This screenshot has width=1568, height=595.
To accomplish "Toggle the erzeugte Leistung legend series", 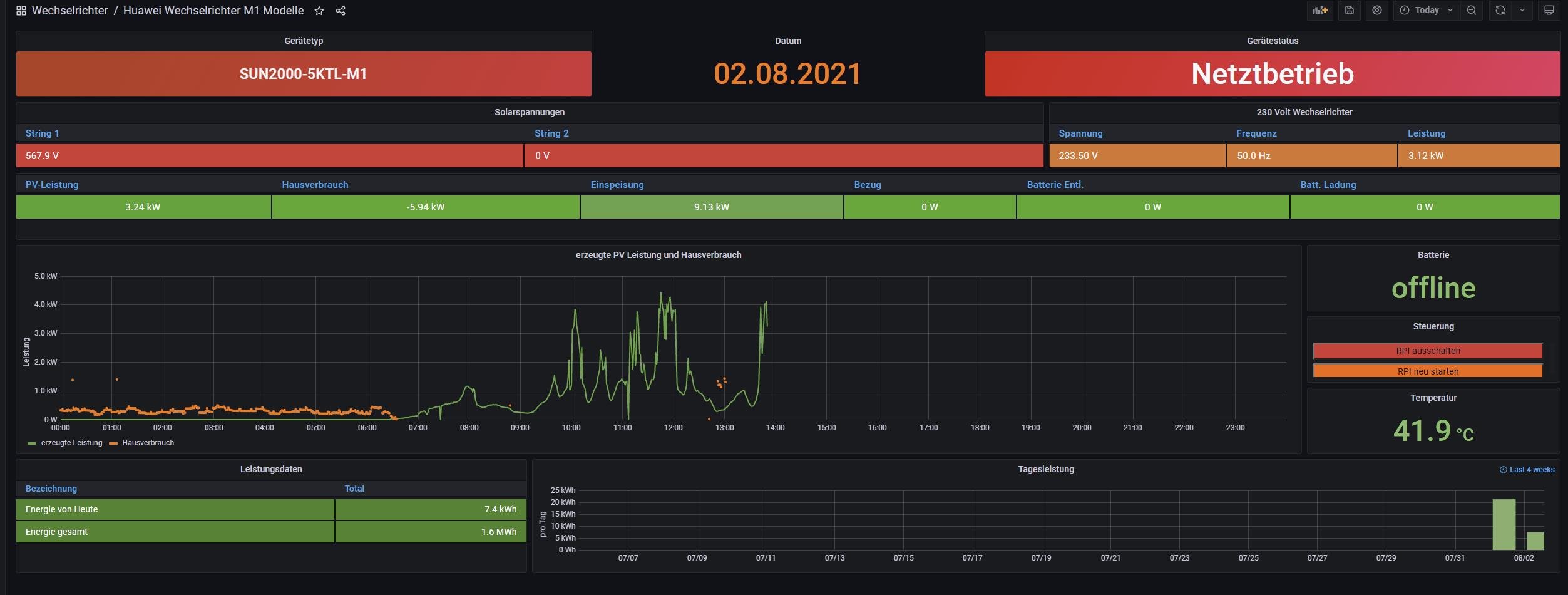I will pos(71,443).
